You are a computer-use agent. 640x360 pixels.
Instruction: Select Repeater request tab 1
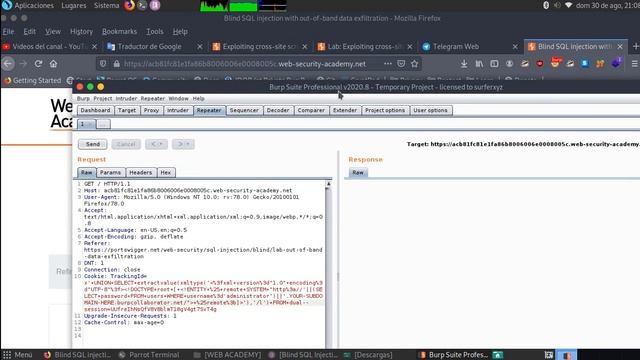point(86,124)
